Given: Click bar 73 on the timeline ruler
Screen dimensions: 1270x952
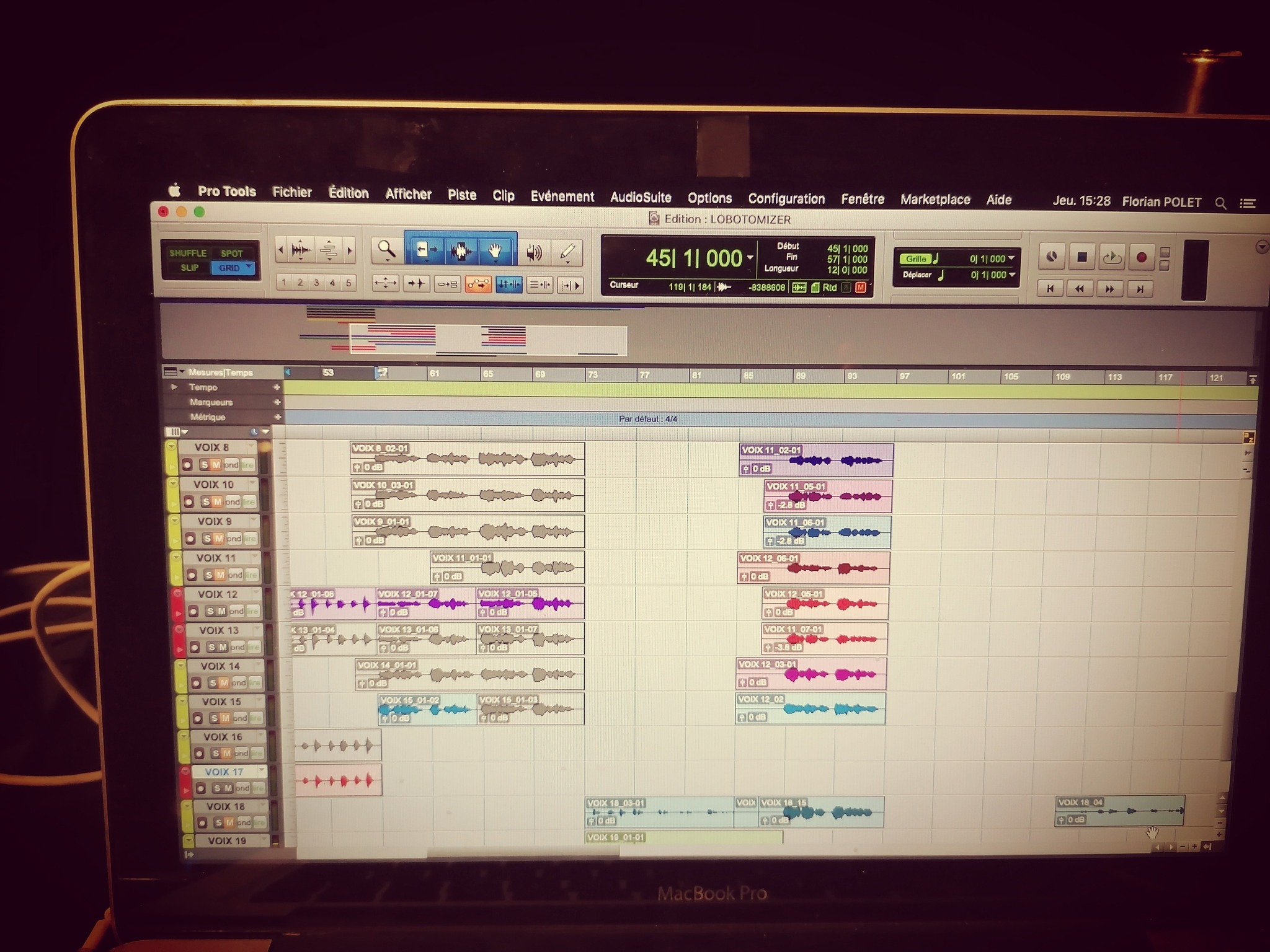Looking at the screenshot, I should pyautogui.click(x=593, y=374).
